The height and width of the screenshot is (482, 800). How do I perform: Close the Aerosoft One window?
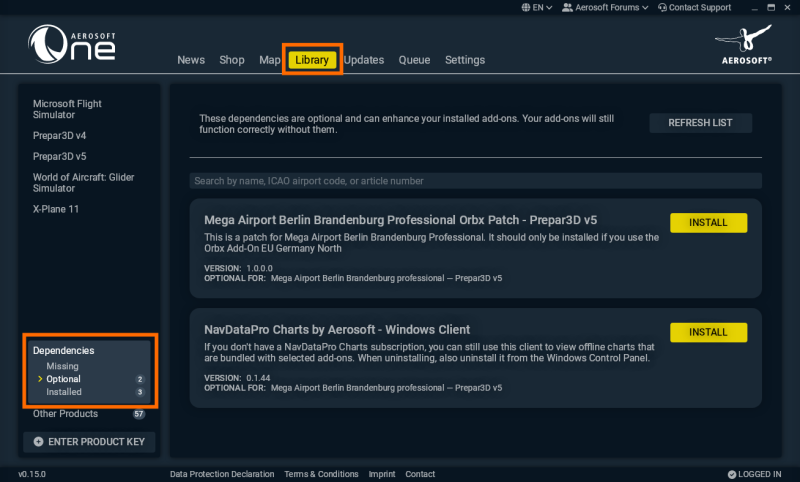[x=787, y=8]
